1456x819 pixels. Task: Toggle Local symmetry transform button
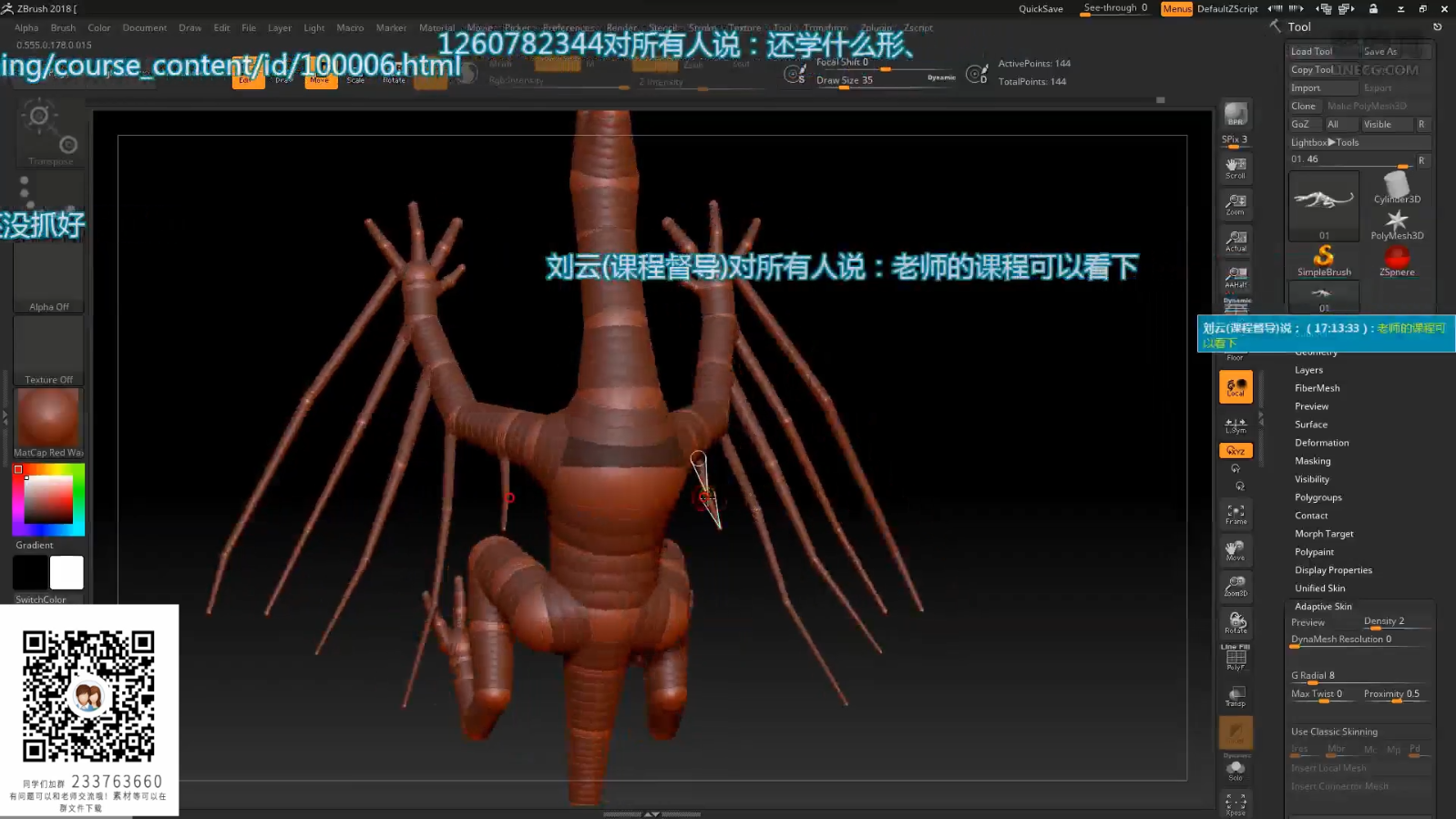[x=1236, y=387]
